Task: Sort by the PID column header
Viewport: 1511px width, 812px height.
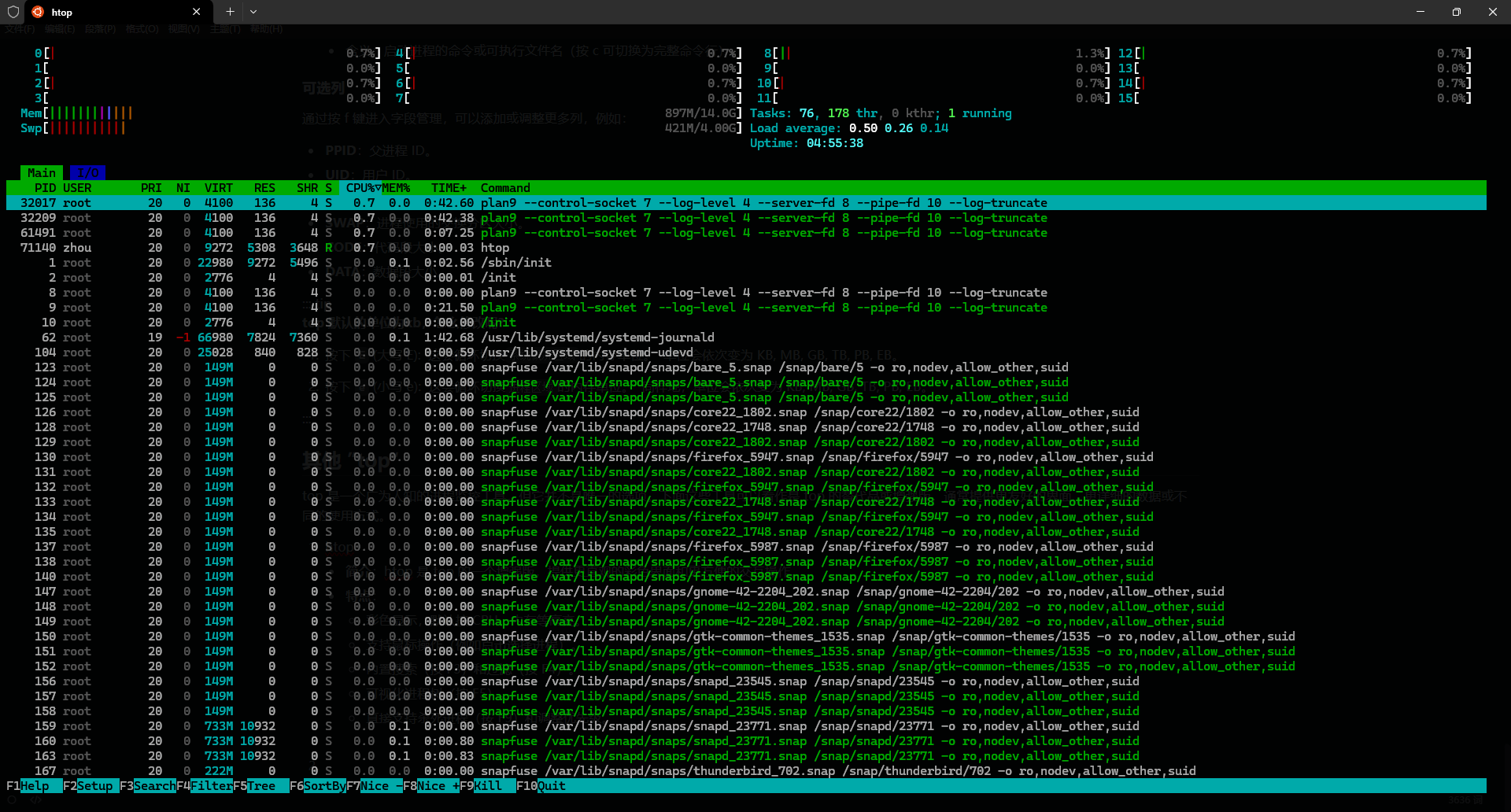Action: tap(45, 188)
